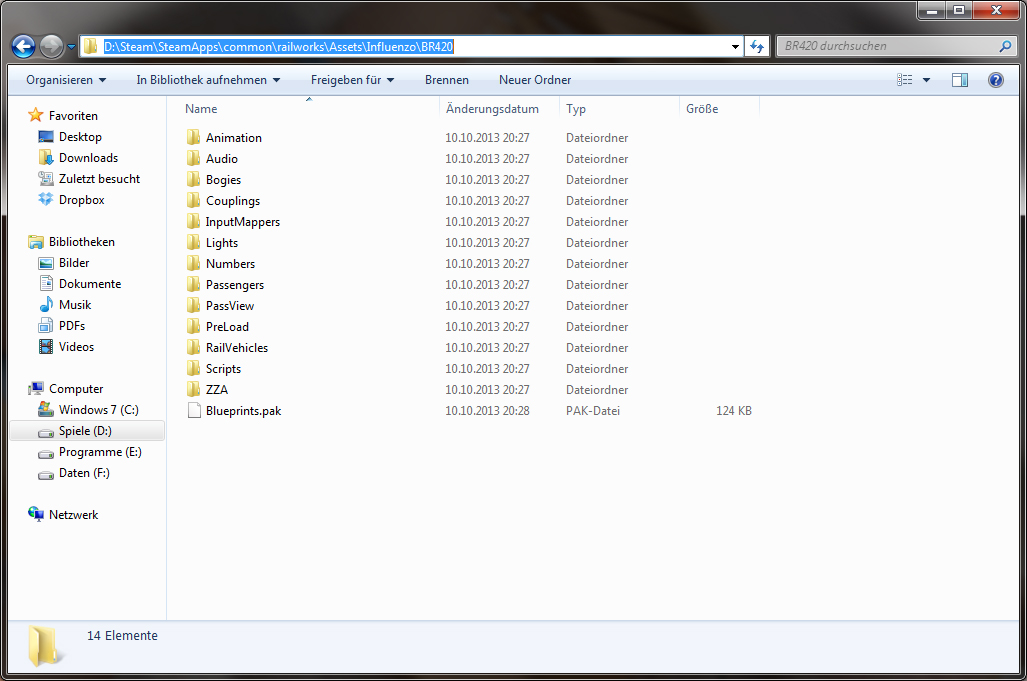Open the view options dropdown arrow

926,80
